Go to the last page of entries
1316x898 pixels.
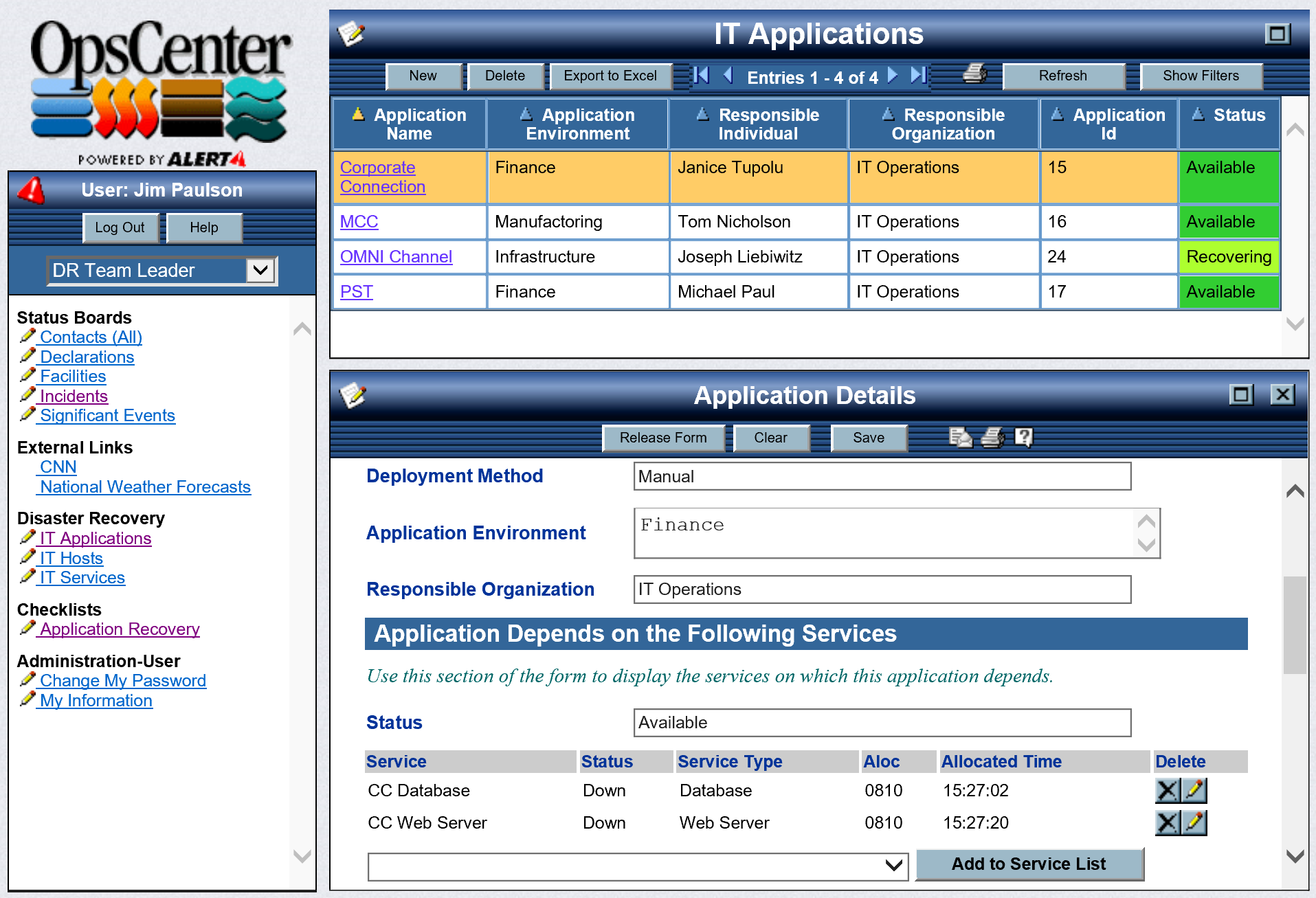919,75
